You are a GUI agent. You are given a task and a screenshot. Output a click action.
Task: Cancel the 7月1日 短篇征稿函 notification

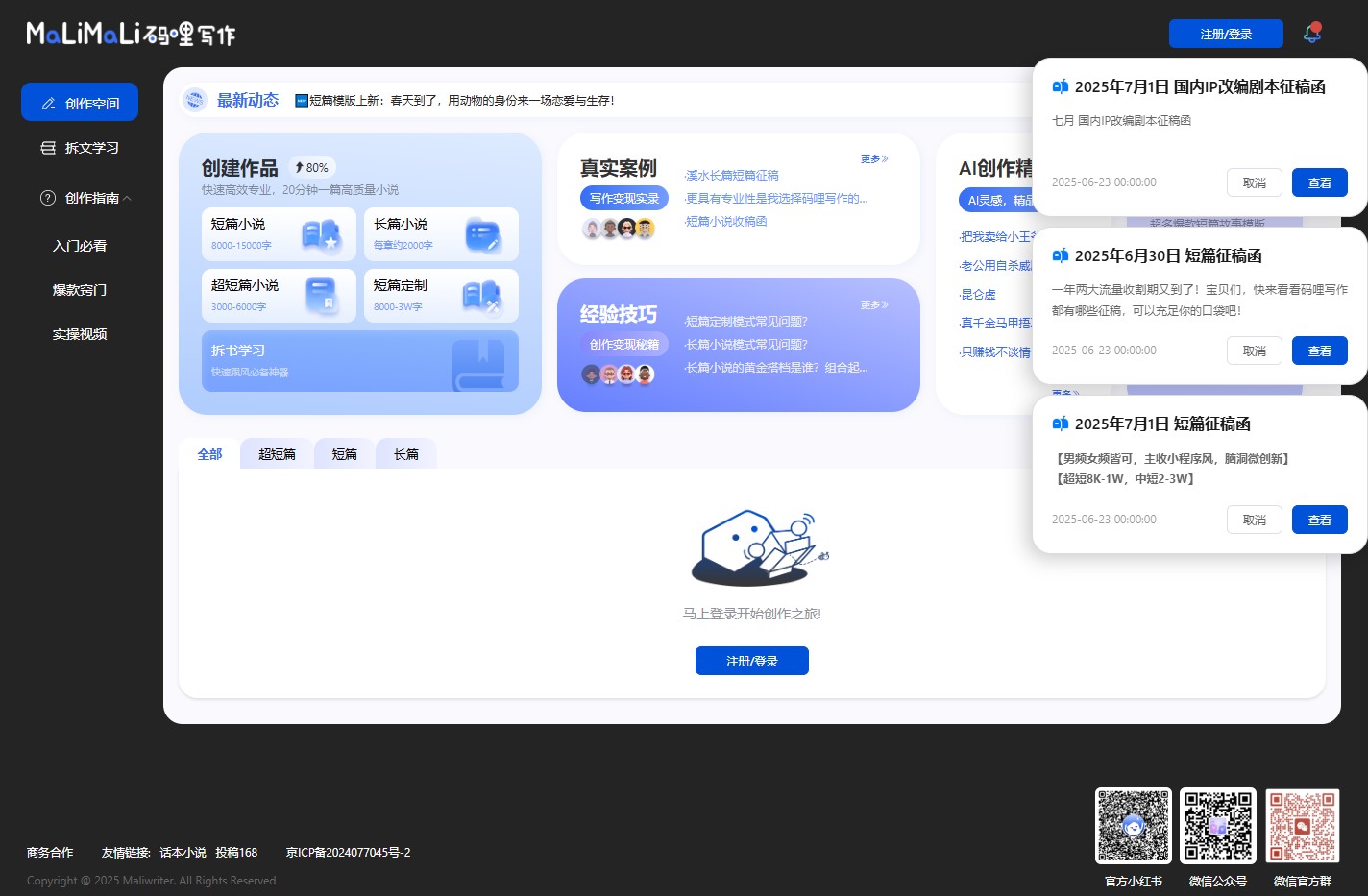(1255, 520)
